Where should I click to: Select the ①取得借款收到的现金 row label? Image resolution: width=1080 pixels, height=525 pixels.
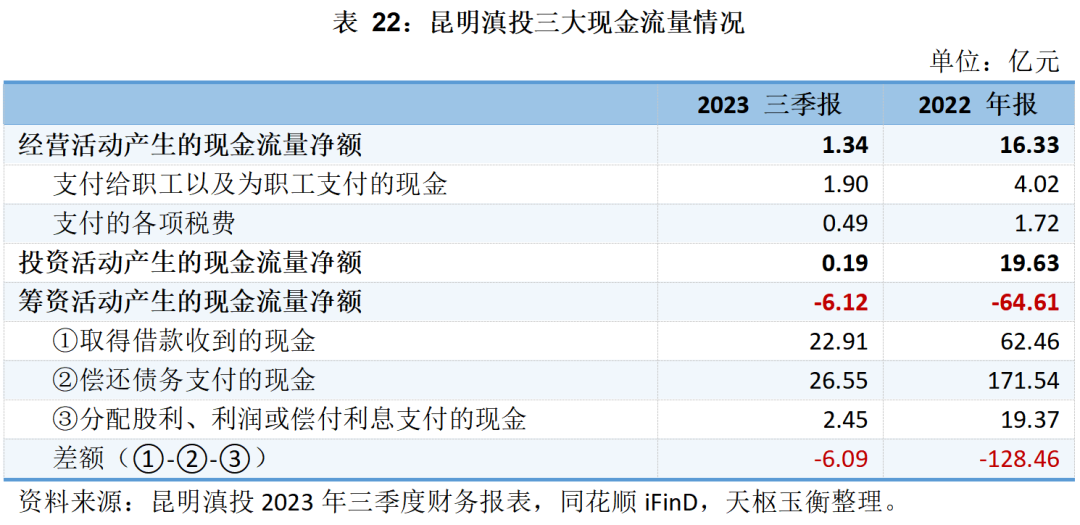pos(183,342)
